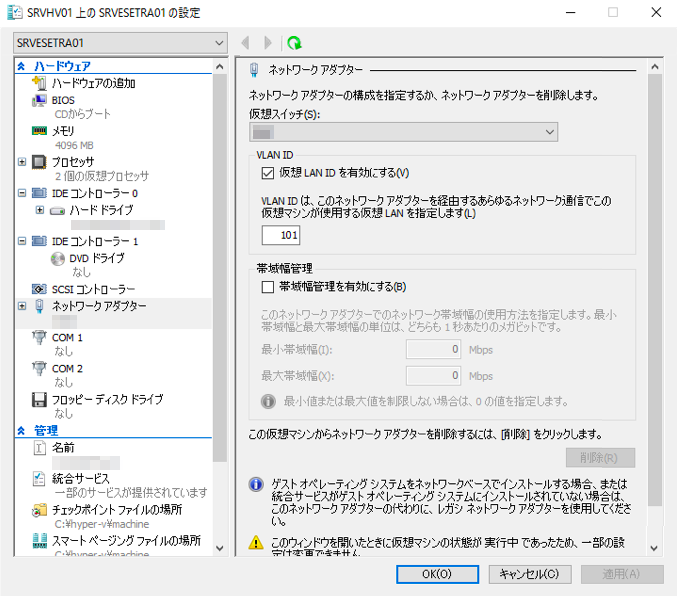Select the COM 1 port icon
Image resolution: width=677 pixels, height=596 pixels.
tap(39, 337)
